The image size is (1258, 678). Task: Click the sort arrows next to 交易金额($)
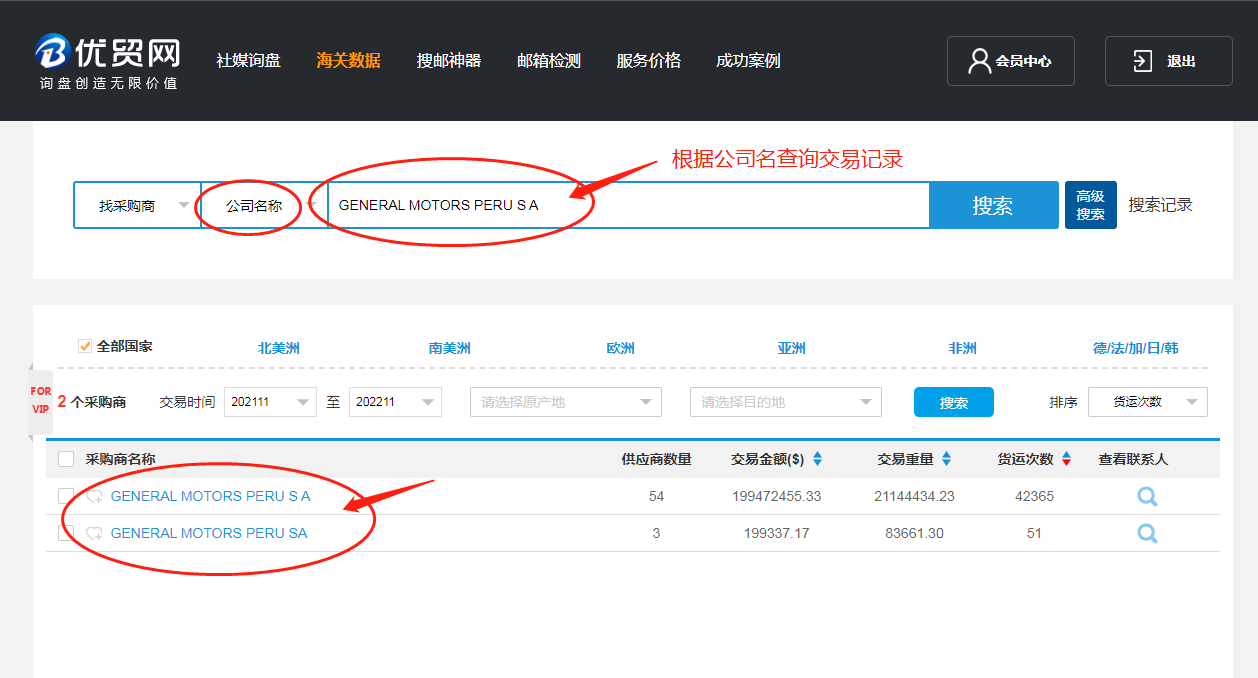tap(817, 459)
